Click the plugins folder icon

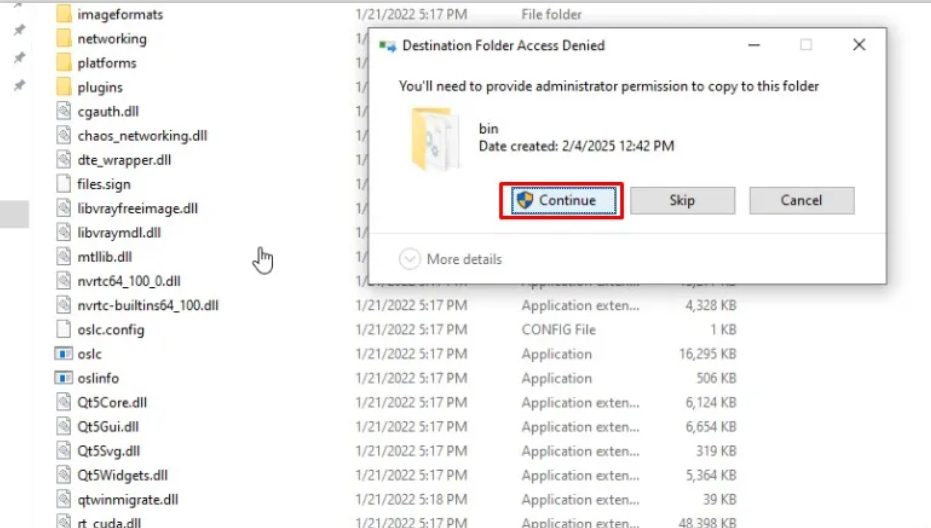click(x=63, y=87)
